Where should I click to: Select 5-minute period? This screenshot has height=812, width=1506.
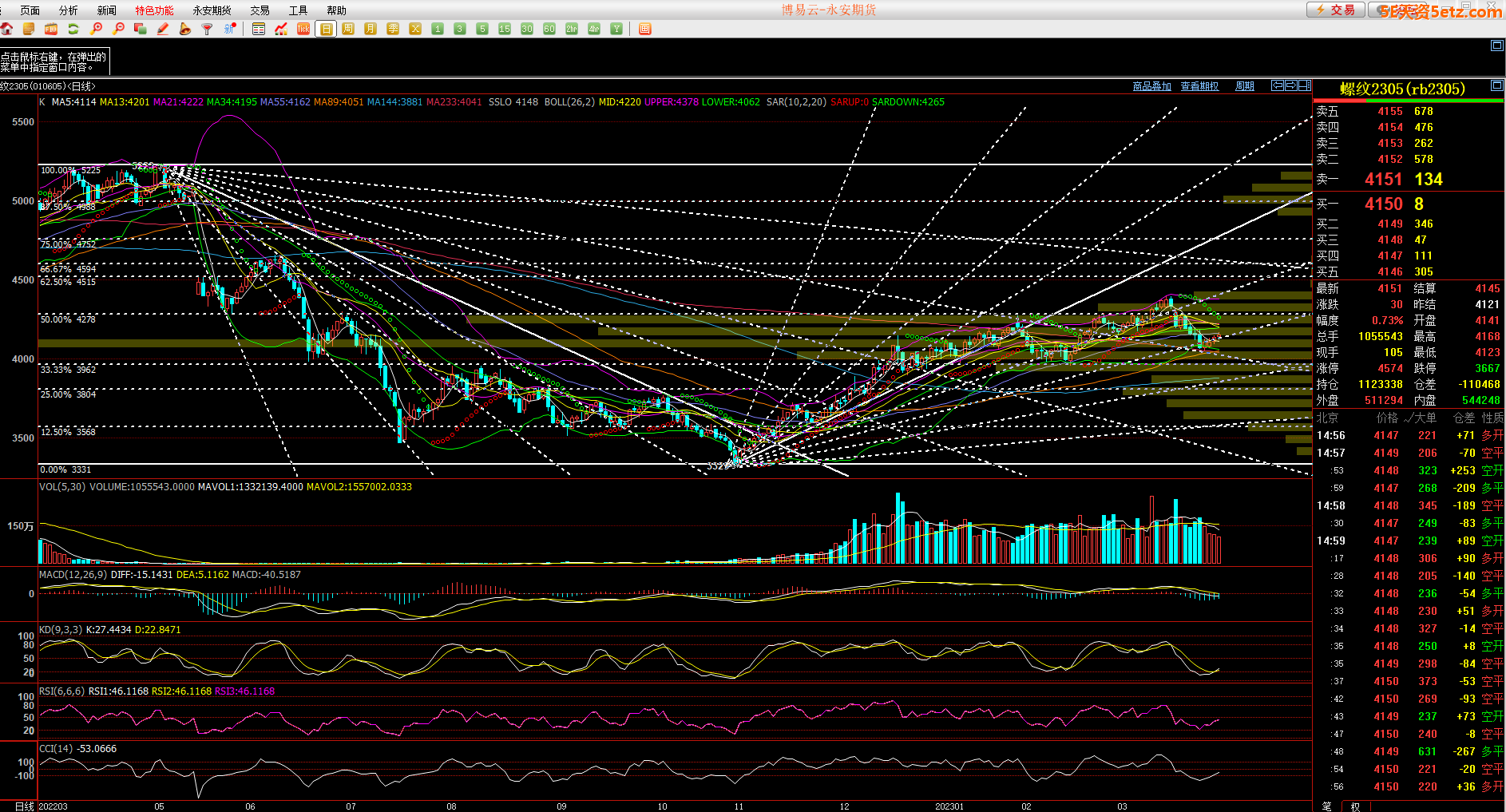click(x=482, y=29)
